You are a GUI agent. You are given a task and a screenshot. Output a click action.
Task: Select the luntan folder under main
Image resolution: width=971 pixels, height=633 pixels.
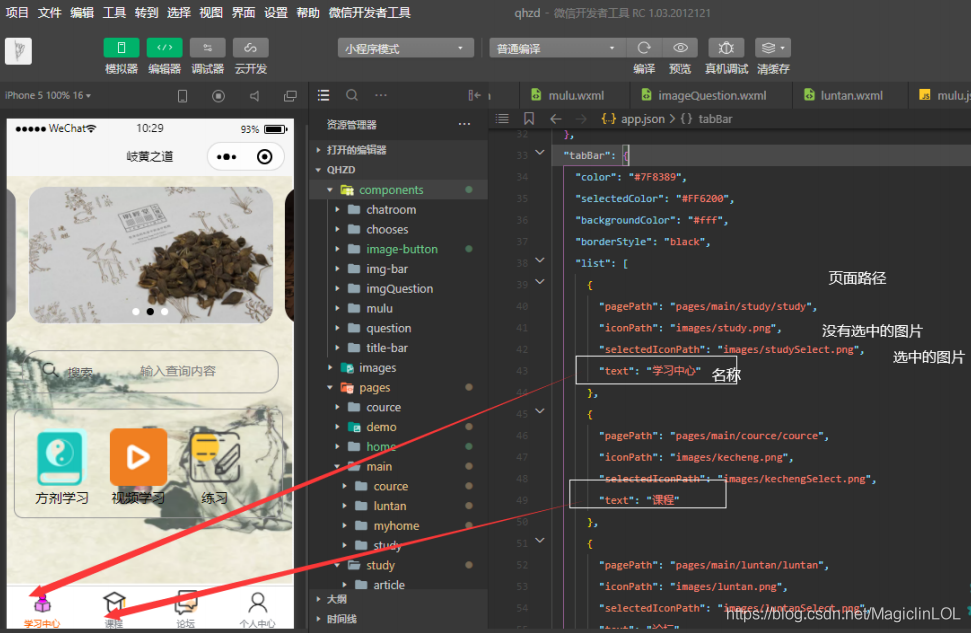coord(389,506)
